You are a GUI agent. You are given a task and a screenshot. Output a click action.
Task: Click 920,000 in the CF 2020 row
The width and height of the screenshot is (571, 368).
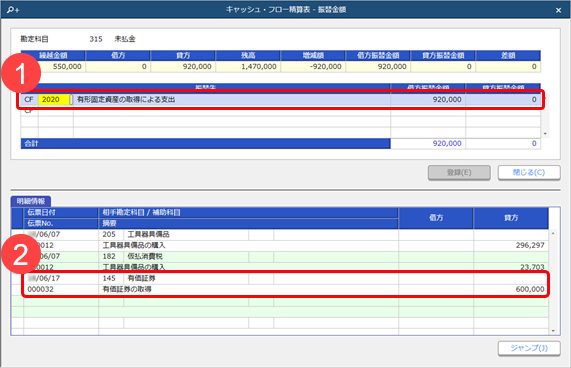point(447,99)
